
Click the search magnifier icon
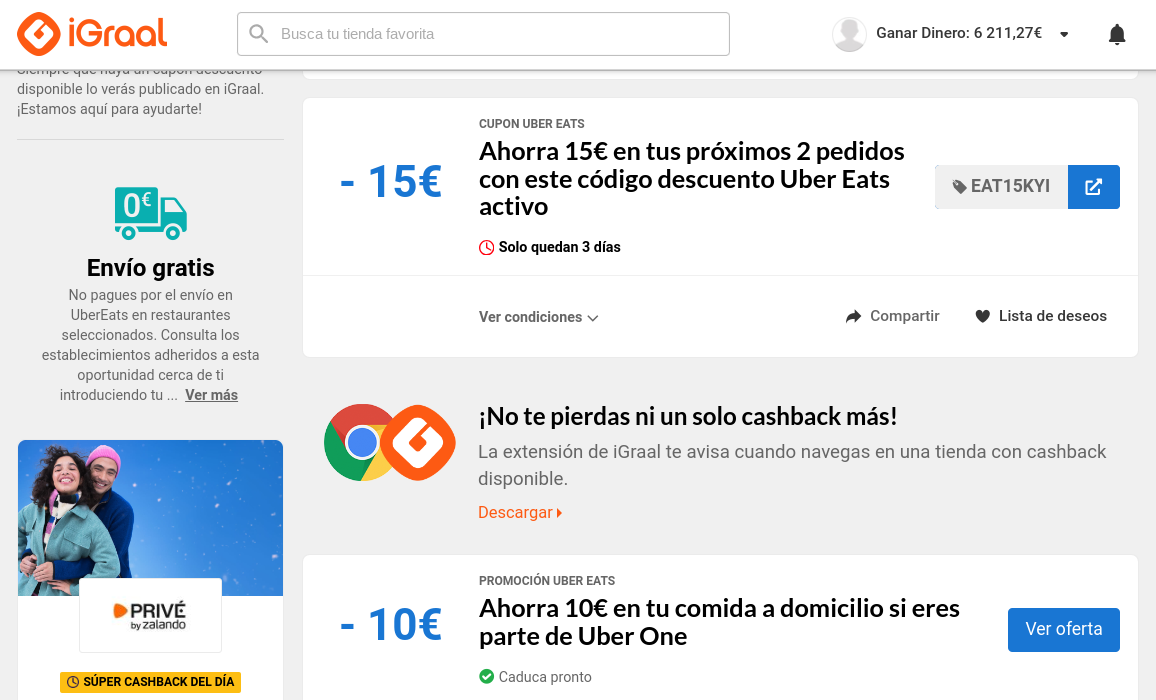point(259,34)
